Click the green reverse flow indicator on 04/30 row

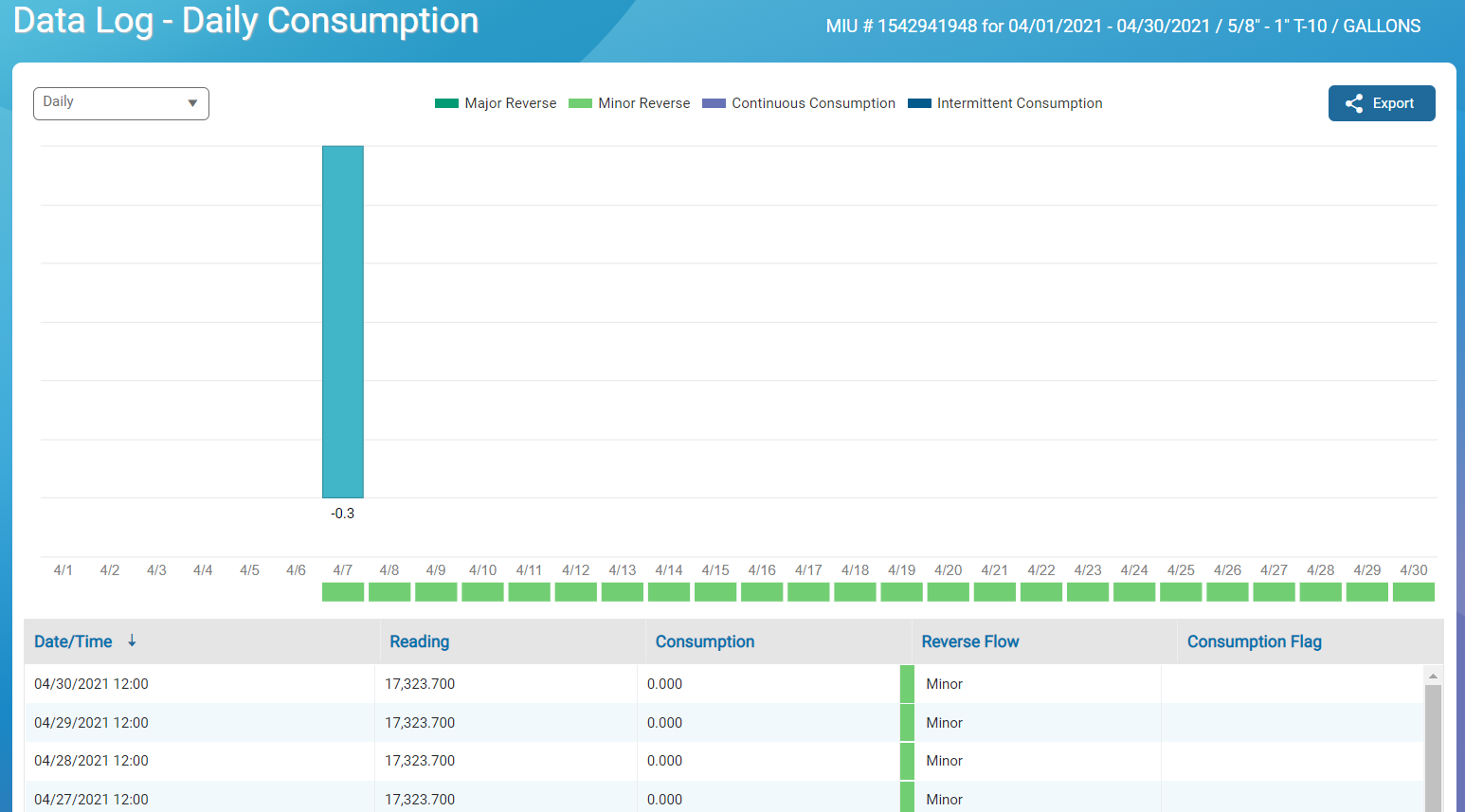(x=907, y=683)
